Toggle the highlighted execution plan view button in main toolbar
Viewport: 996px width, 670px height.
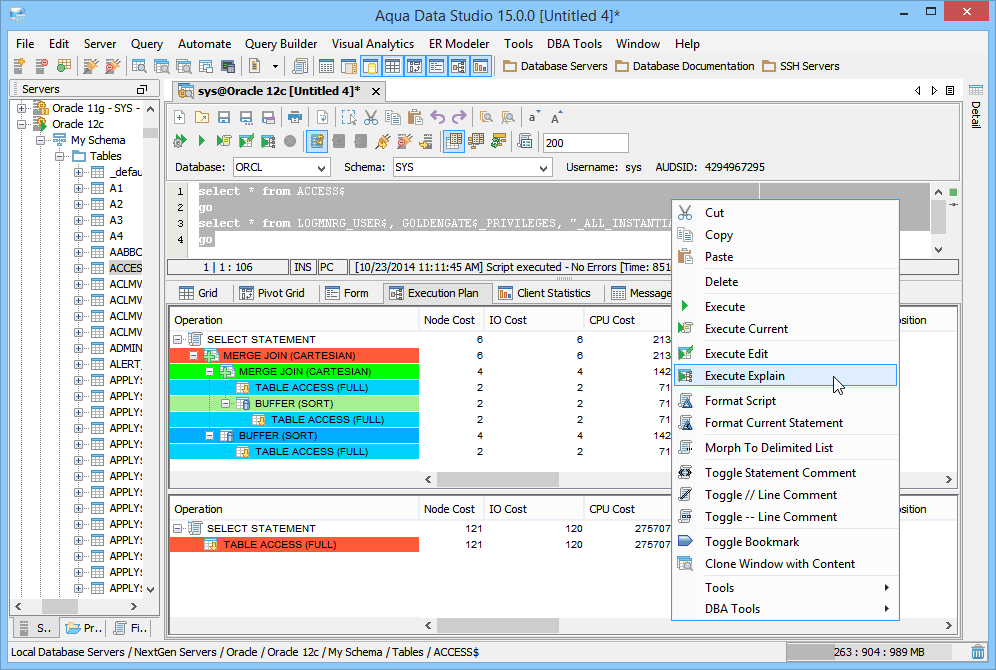click(459, 66)
